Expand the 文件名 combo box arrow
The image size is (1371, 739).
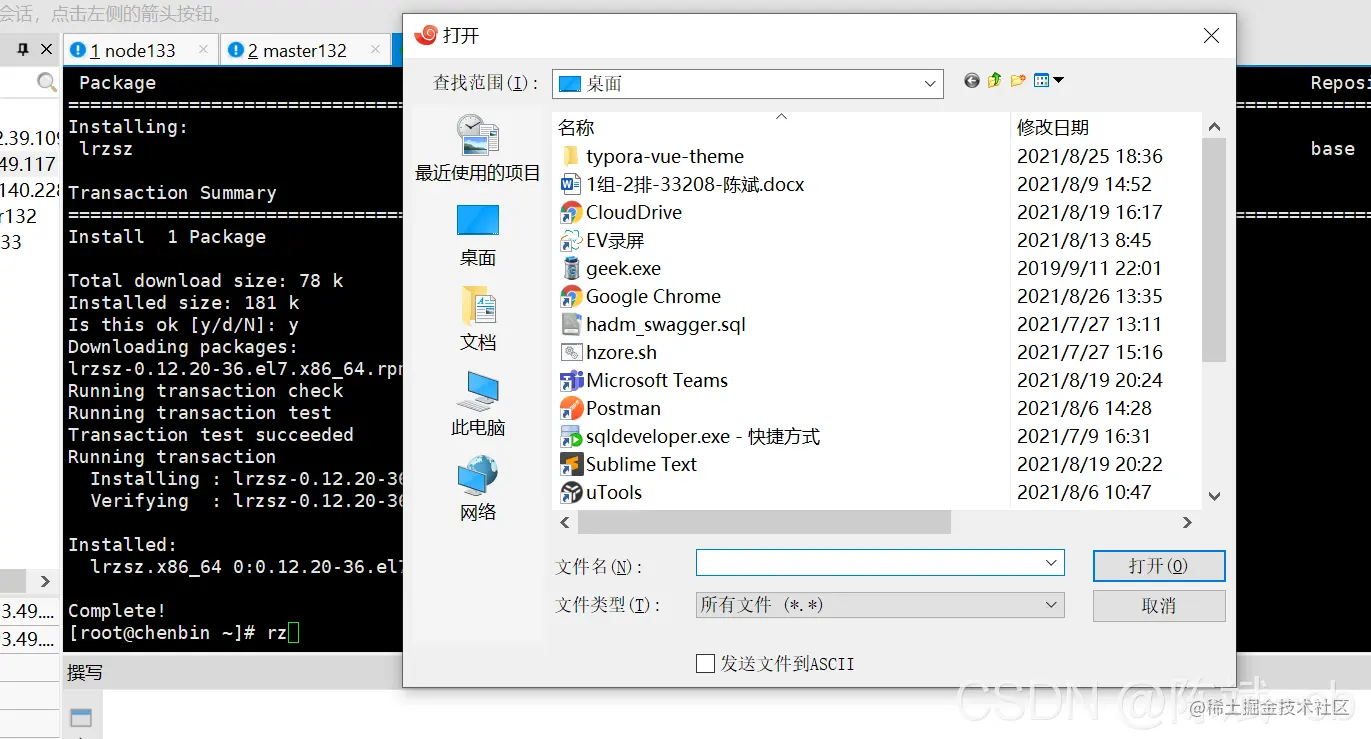[1051, 563]
